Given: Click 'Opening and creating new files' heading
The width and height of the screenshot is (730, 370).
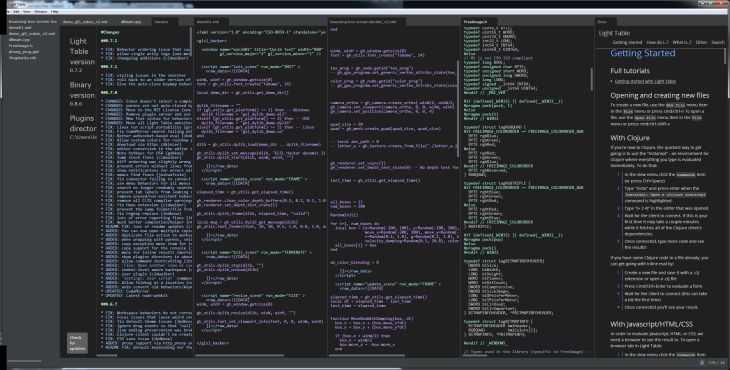Looking at the screenshot, I should tap(660, 95).
